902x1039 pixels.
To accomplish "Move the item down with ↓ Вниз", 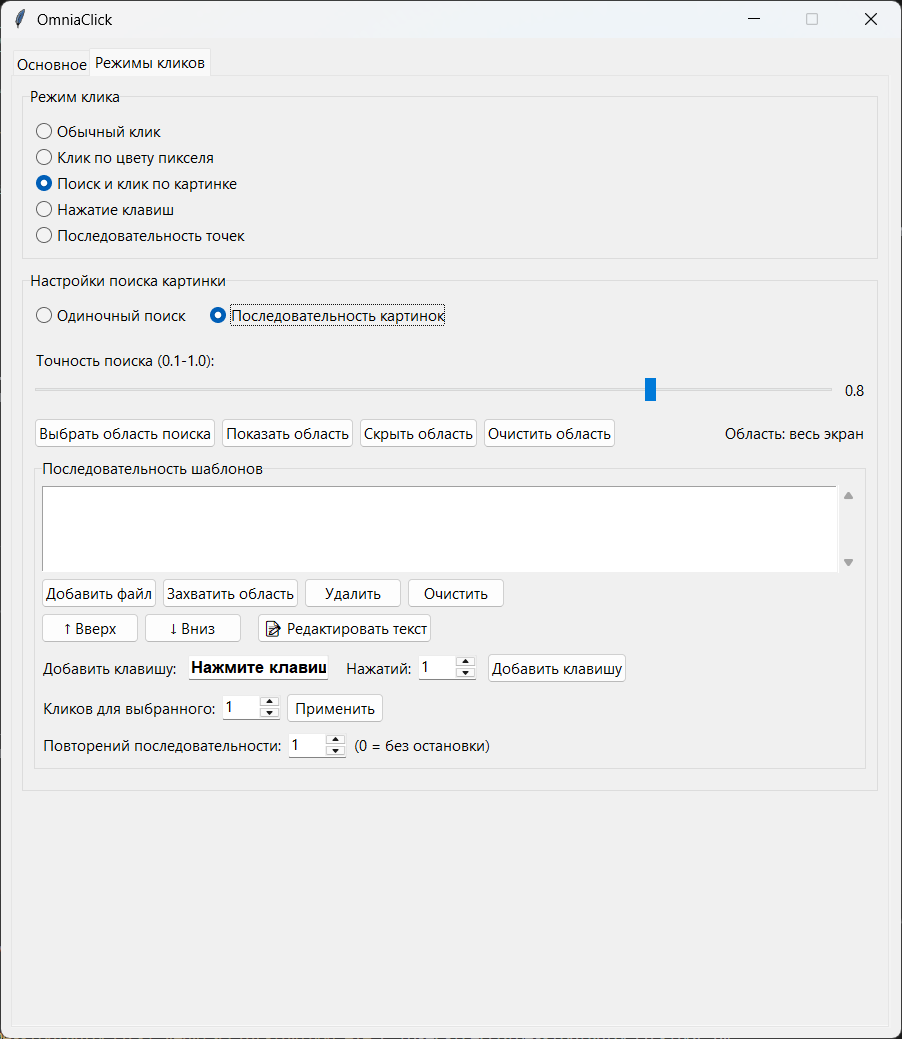I will pyautogui.click(x=192, y=628).
